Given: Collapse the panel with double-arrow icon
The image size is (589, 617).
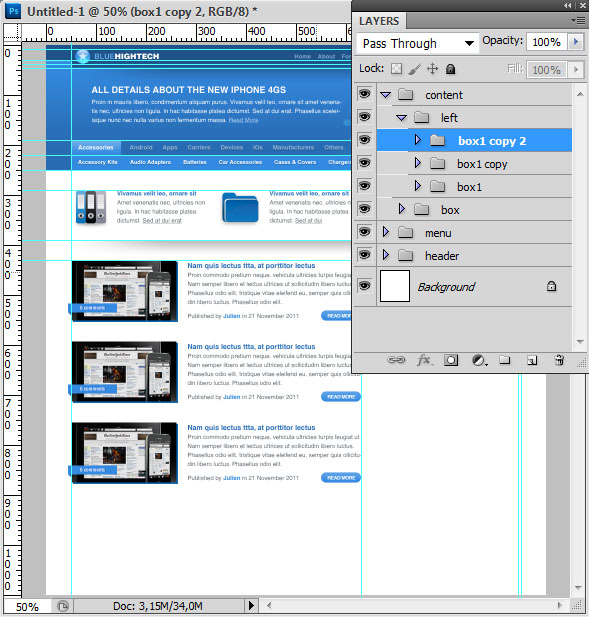Looking at the screenshot, I should coord(567,6).
